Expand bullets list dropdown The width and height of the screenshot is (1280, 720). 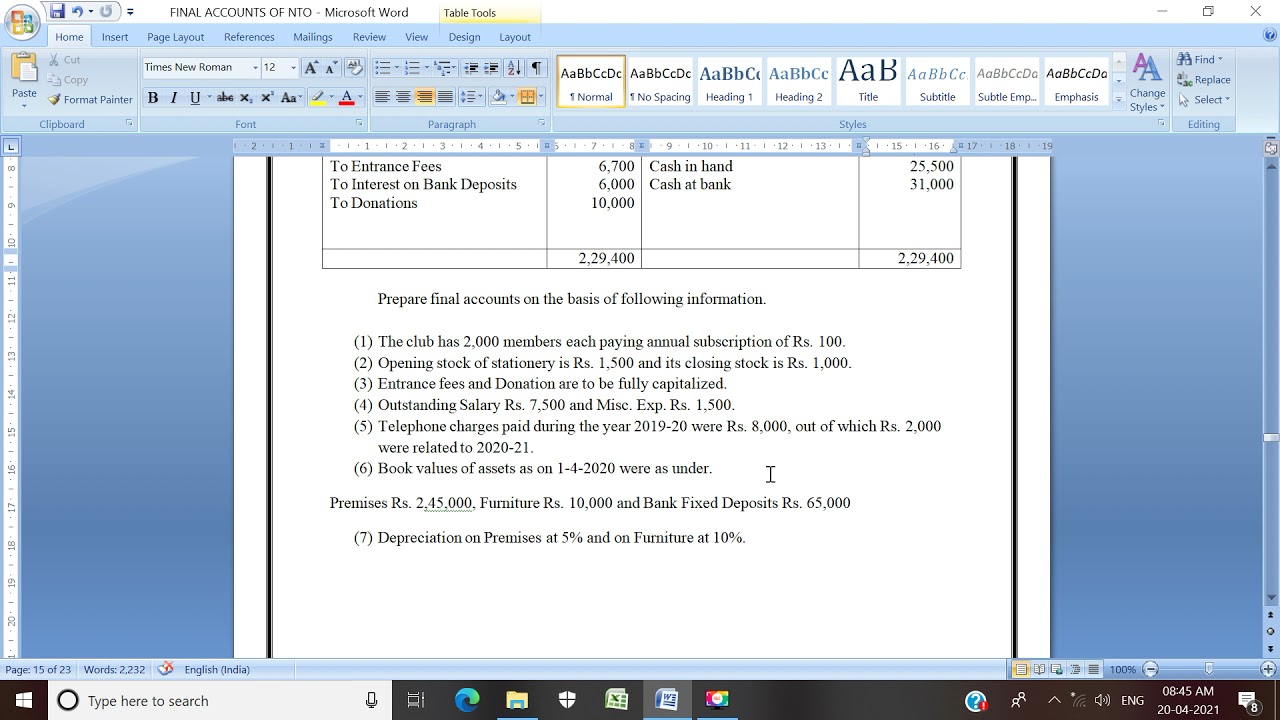pos(396,67)
